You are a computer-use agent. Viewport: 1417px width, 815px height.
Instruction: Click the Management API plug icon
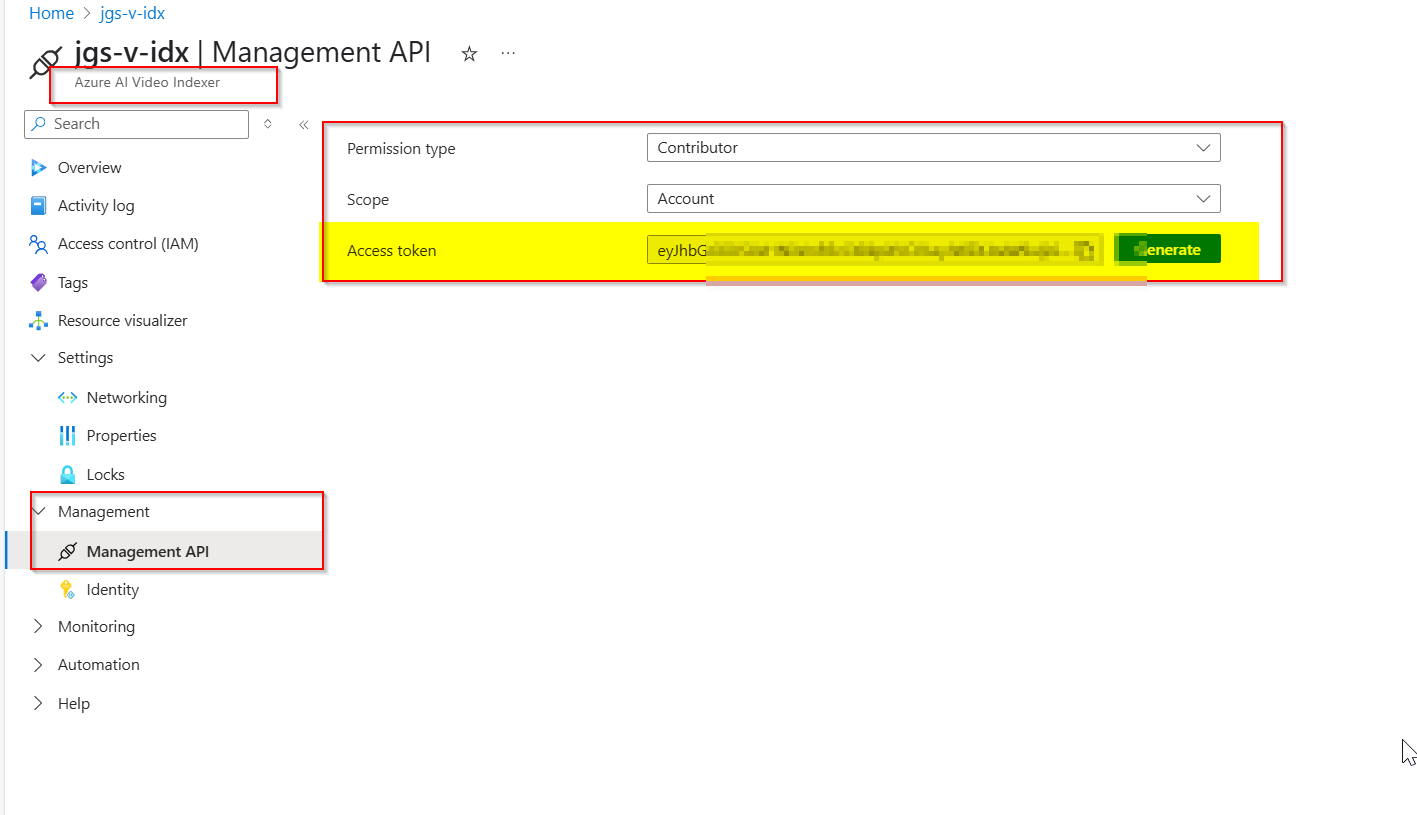[x=68, y=551]
